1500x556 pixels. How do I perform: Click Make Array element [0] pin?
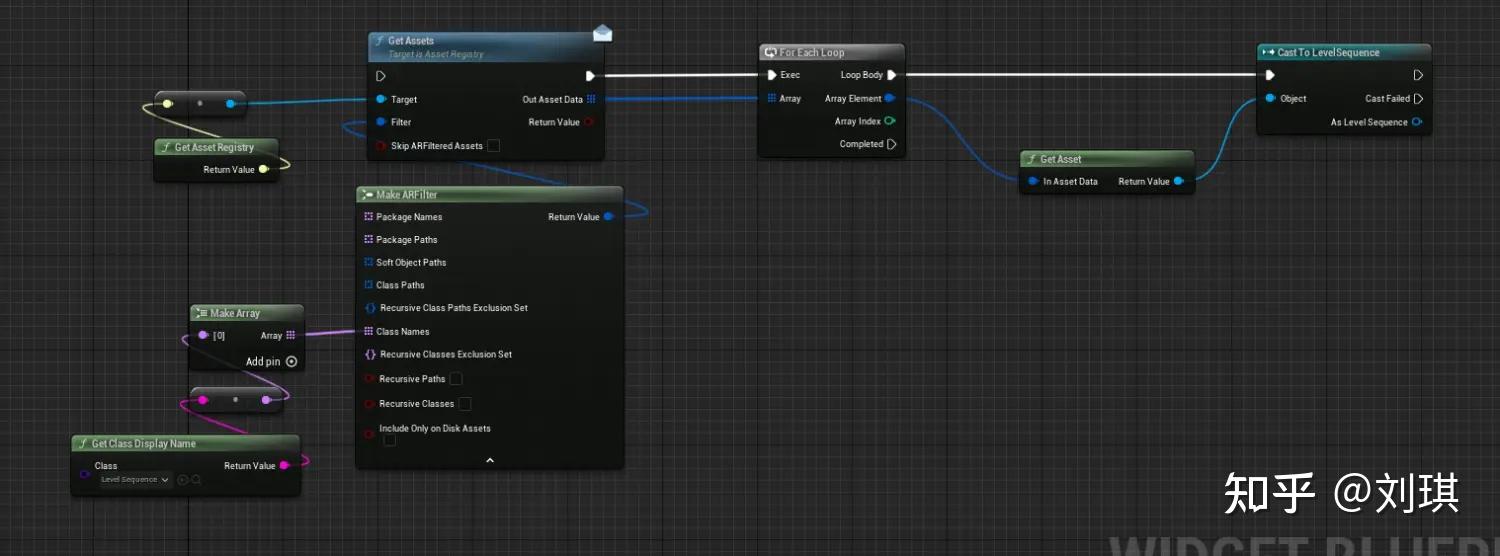203,336
